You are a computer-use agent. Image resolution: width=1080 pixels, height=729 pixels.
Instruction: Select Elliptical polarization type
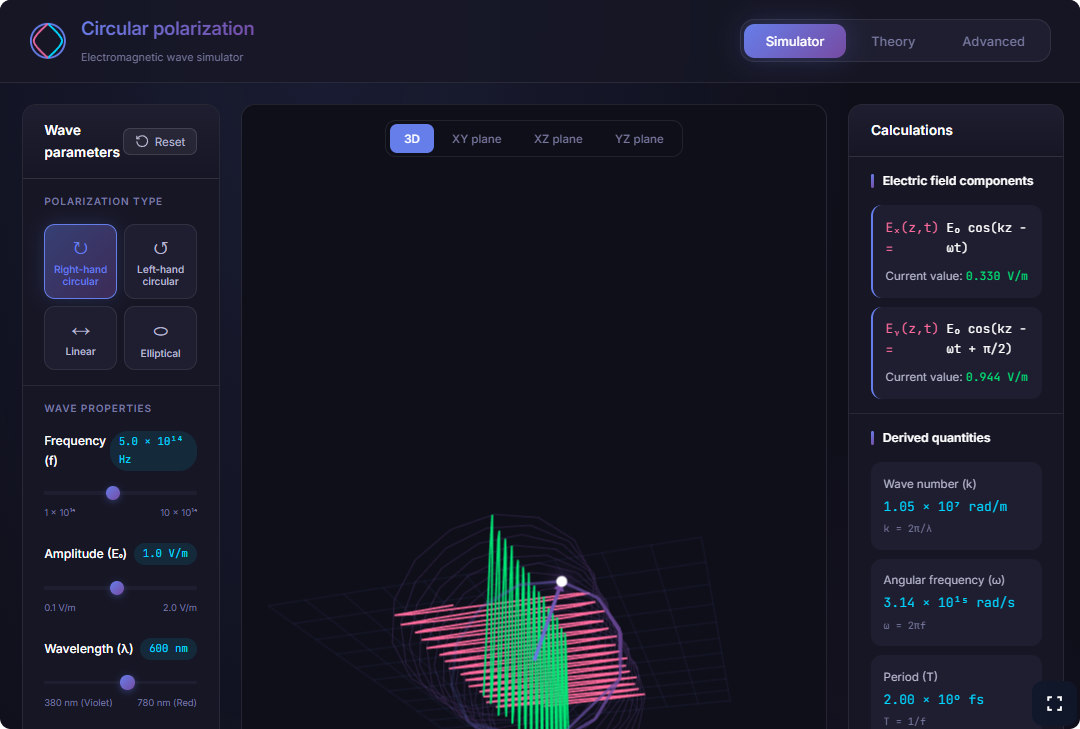160,338
